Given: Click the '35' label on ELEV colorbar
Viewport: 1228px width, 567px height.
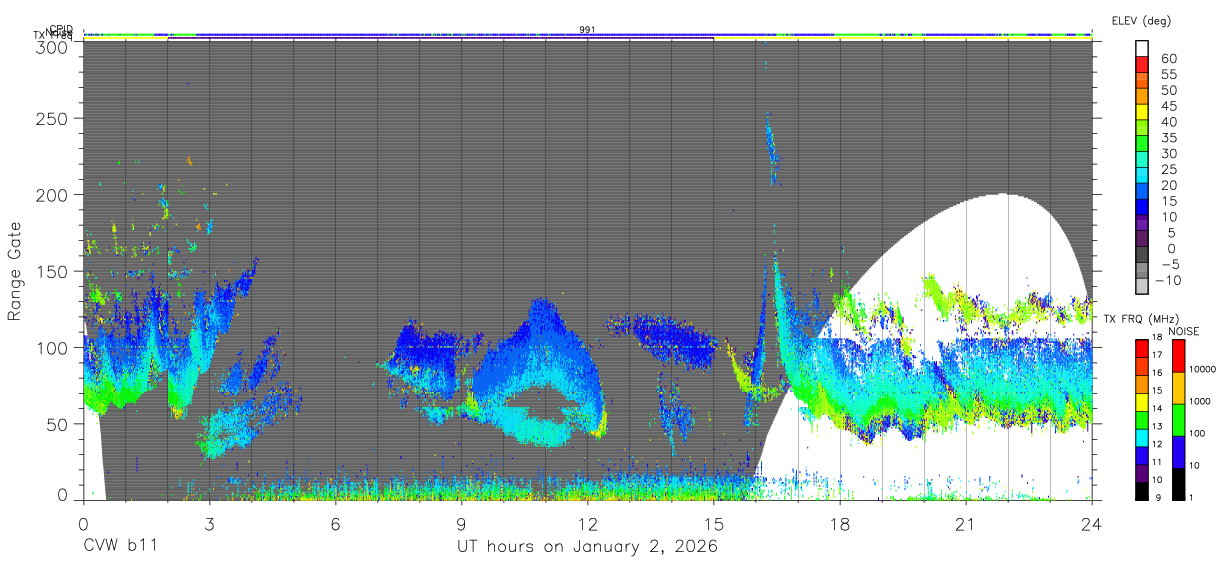Looking at the screenshot, I should (1169, 138).
